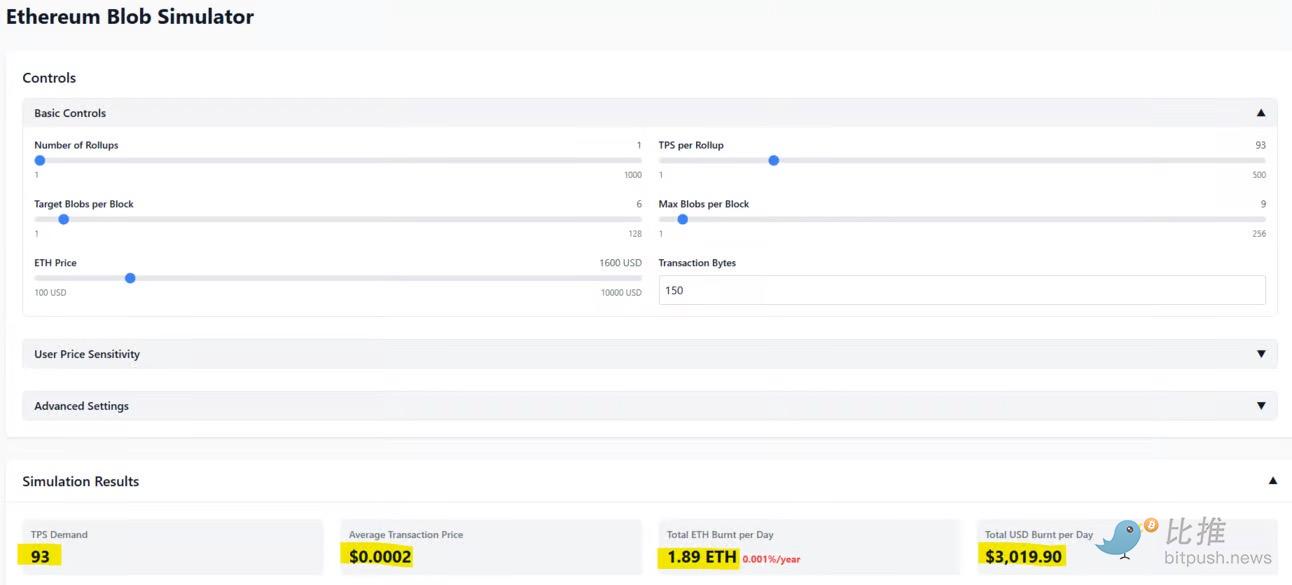Click the Controls heading
Screen dimensions: 1292x585
[49, 78]
